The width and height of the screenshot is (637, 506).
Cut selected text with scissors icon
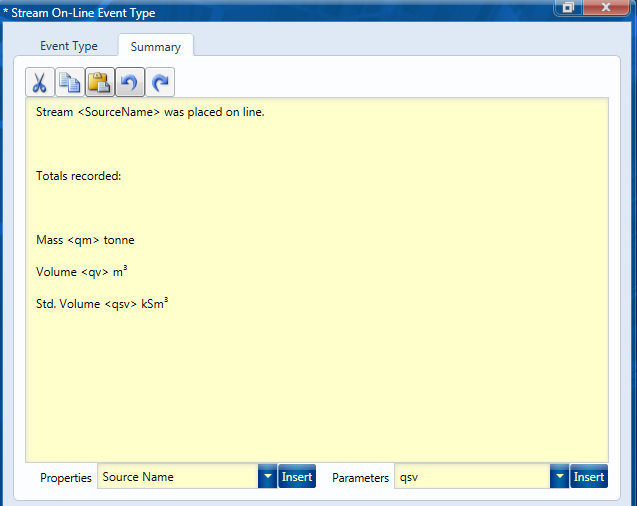coord(40,82)
